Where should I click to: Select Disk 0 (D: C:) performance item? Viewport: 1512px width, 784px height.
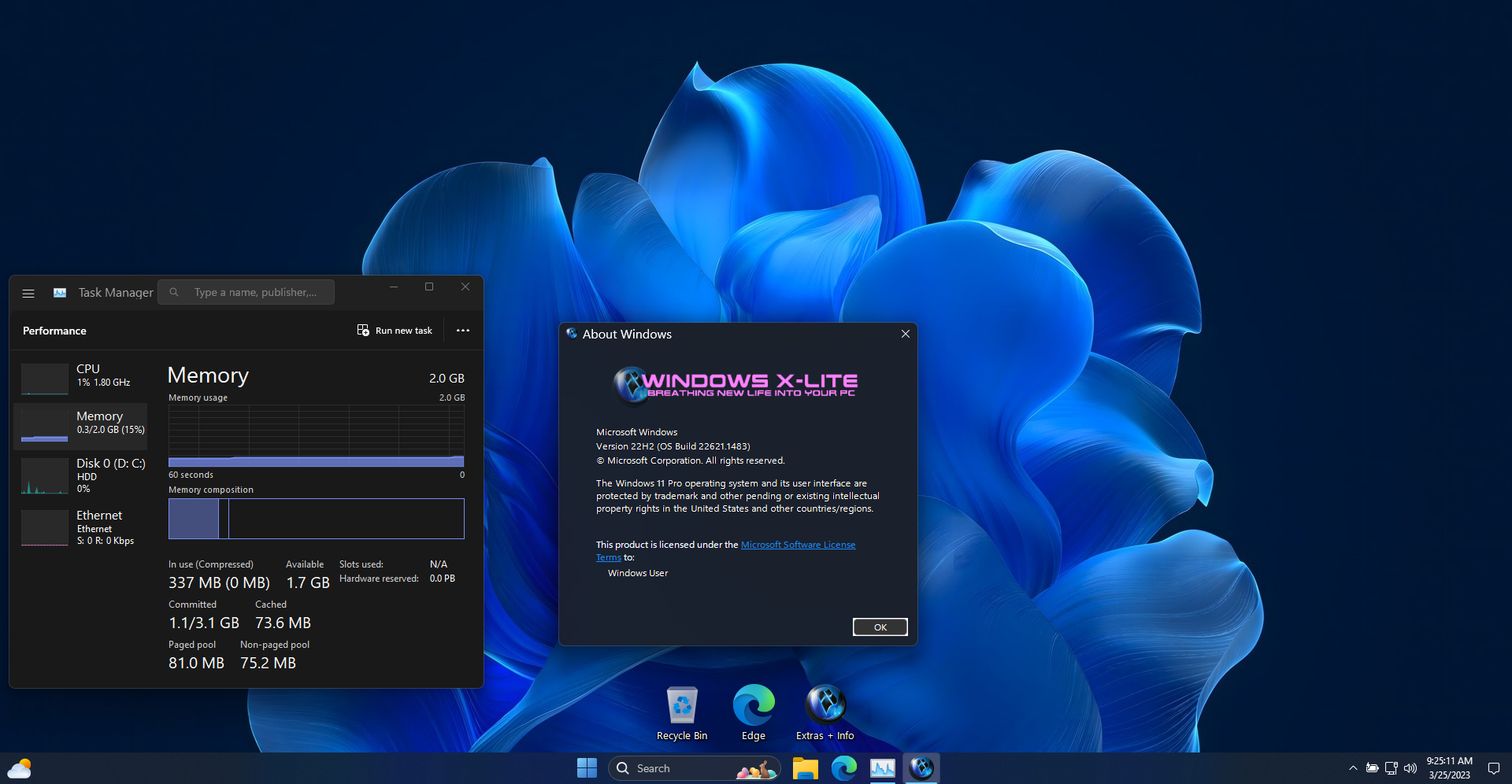tap(80, 475)
